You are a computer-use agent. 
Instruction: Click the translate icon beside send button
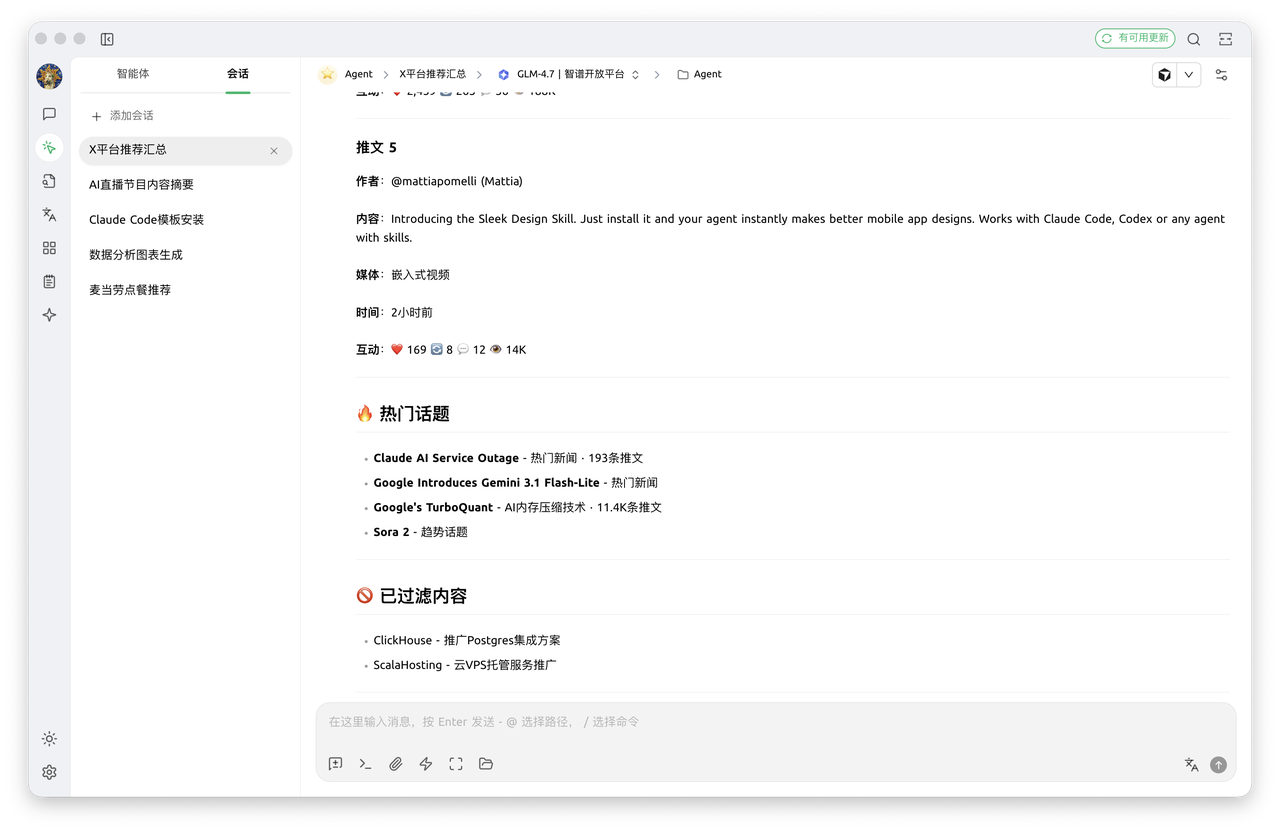[x=1192, y=765]
